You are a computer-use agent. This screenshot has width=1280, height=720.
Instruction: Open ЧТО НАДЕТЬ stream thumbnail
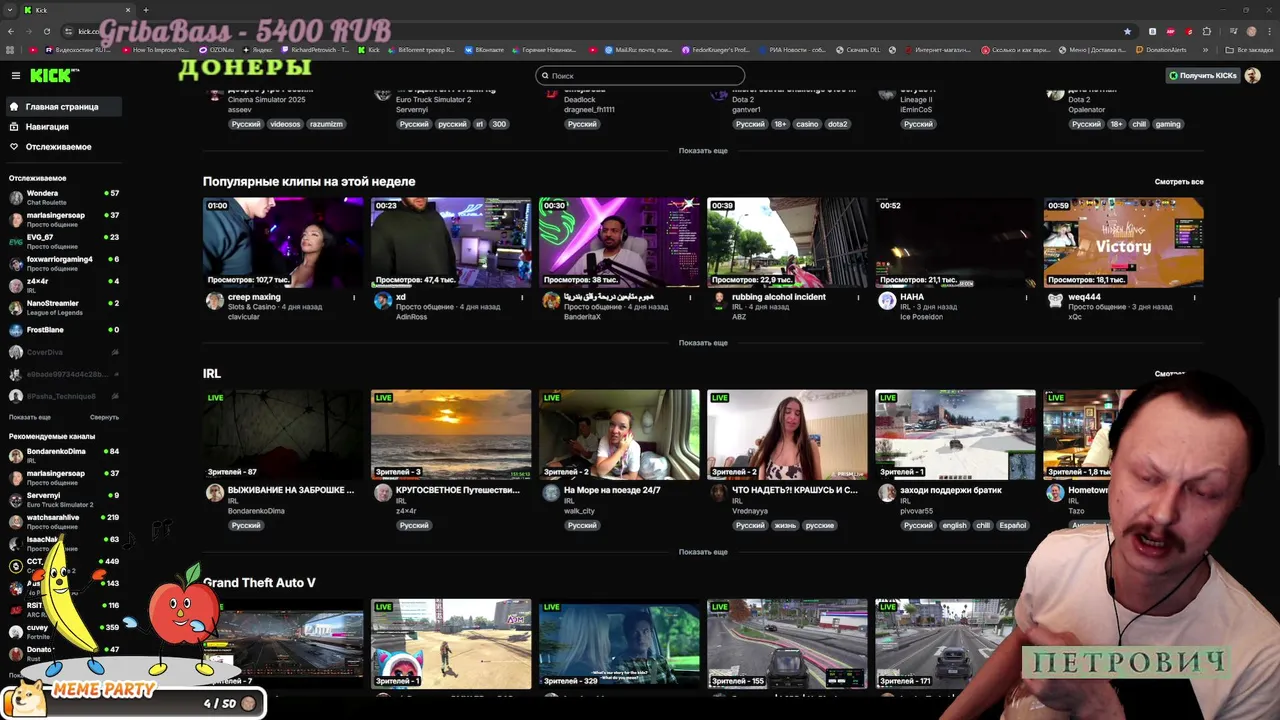tap(787, 435)
